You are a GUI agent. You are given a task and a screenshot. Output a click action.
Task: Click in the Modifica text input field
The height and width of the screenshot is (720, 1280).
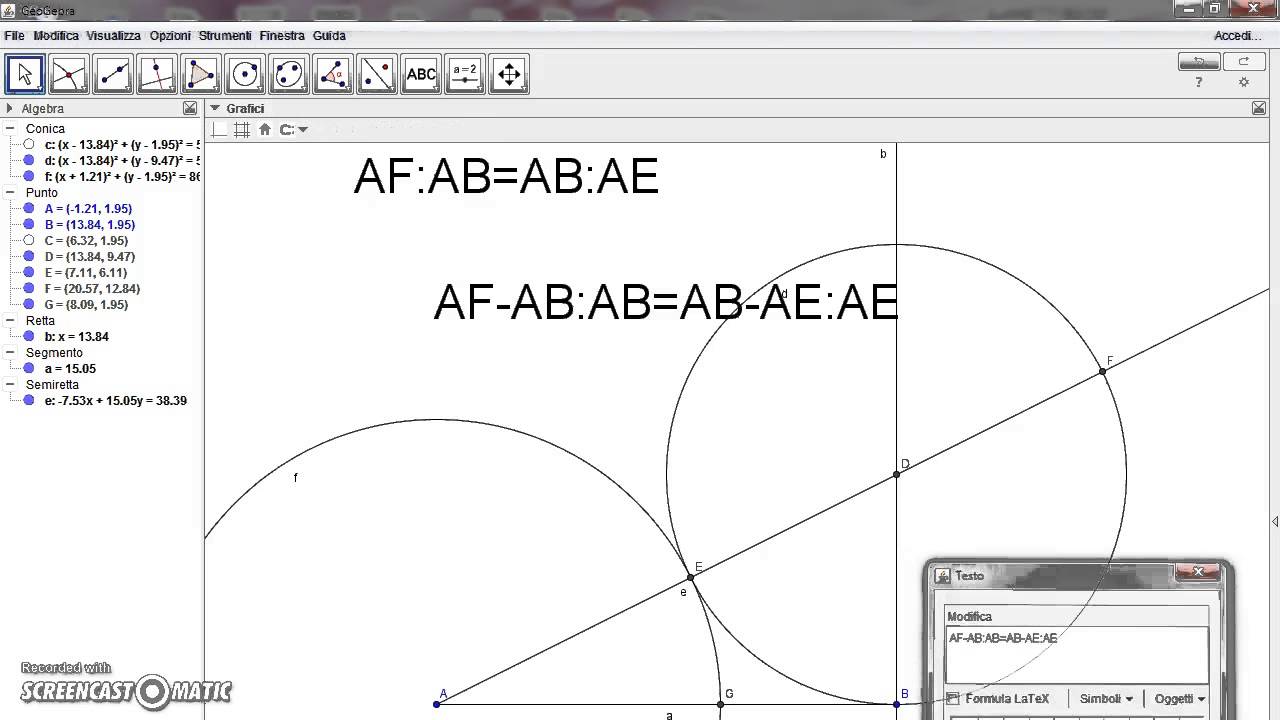[x=1077, y=655]
